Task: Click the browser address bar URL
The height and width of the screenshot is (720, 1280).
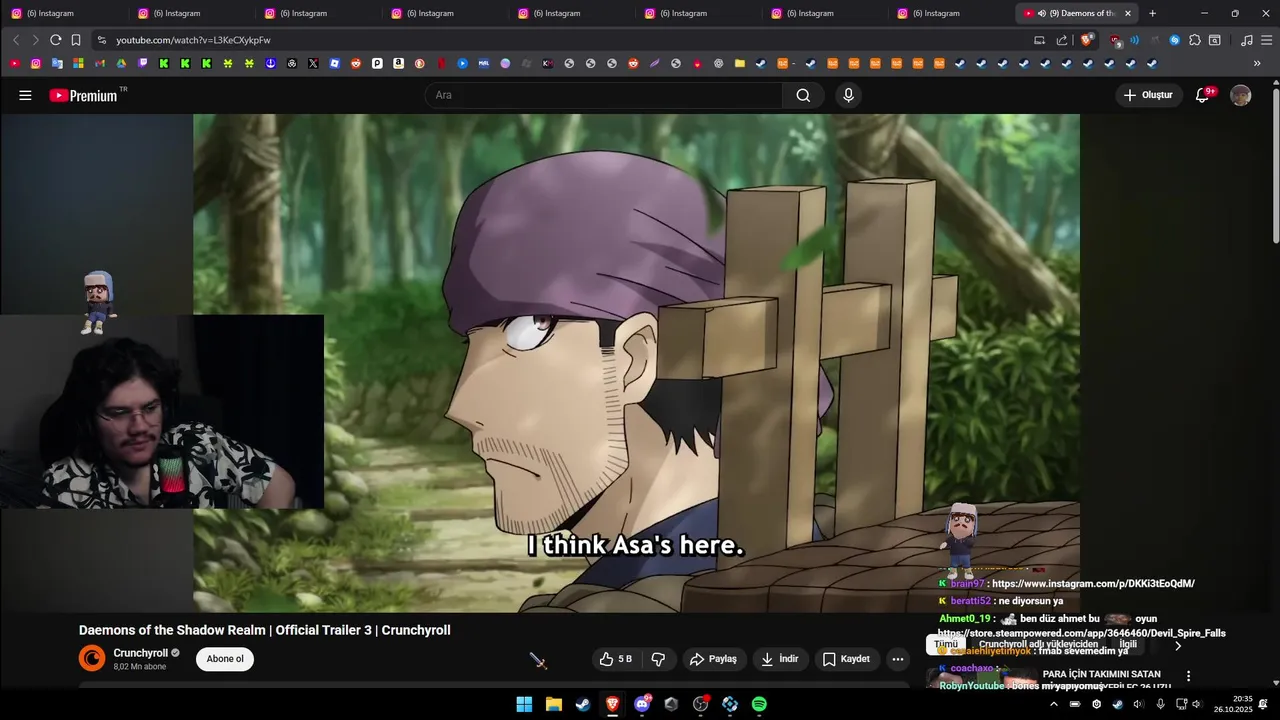Action: pos(193,40)
